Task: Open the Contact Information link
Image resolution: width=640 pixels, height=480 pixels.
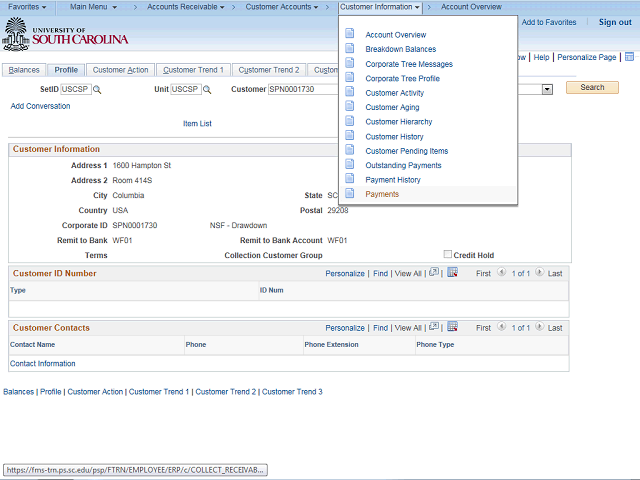Action: (x=42, y=364)
